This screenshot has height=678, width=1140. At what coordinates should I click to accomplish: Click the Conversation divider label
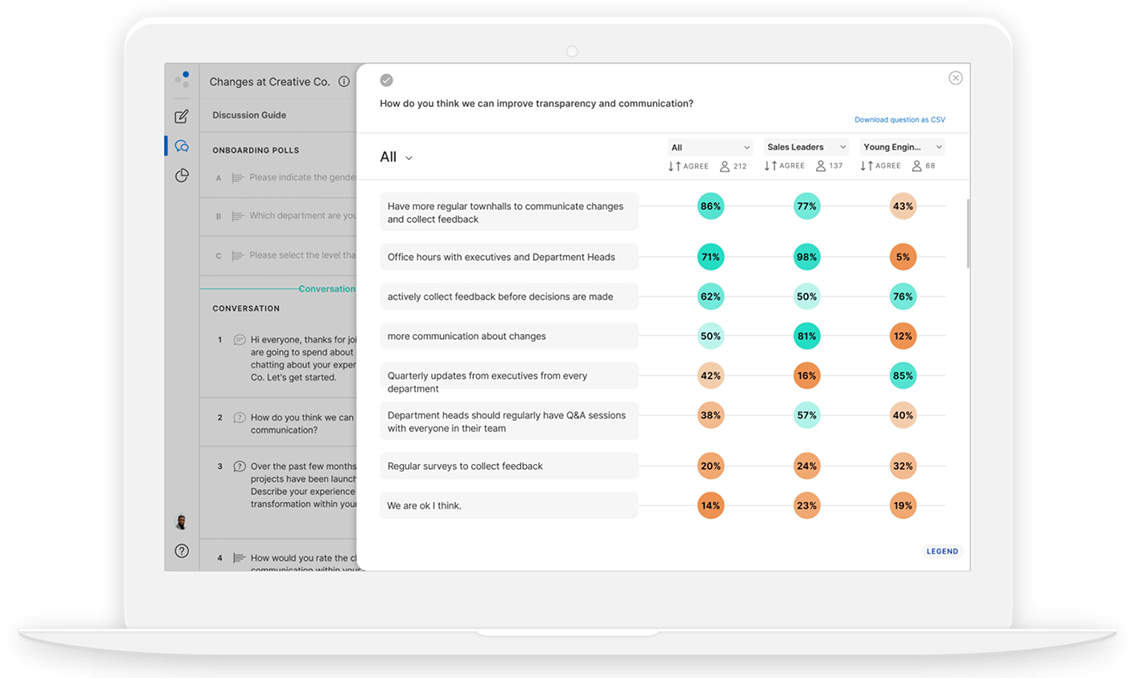pyautogui.click(x=326, y=288)
